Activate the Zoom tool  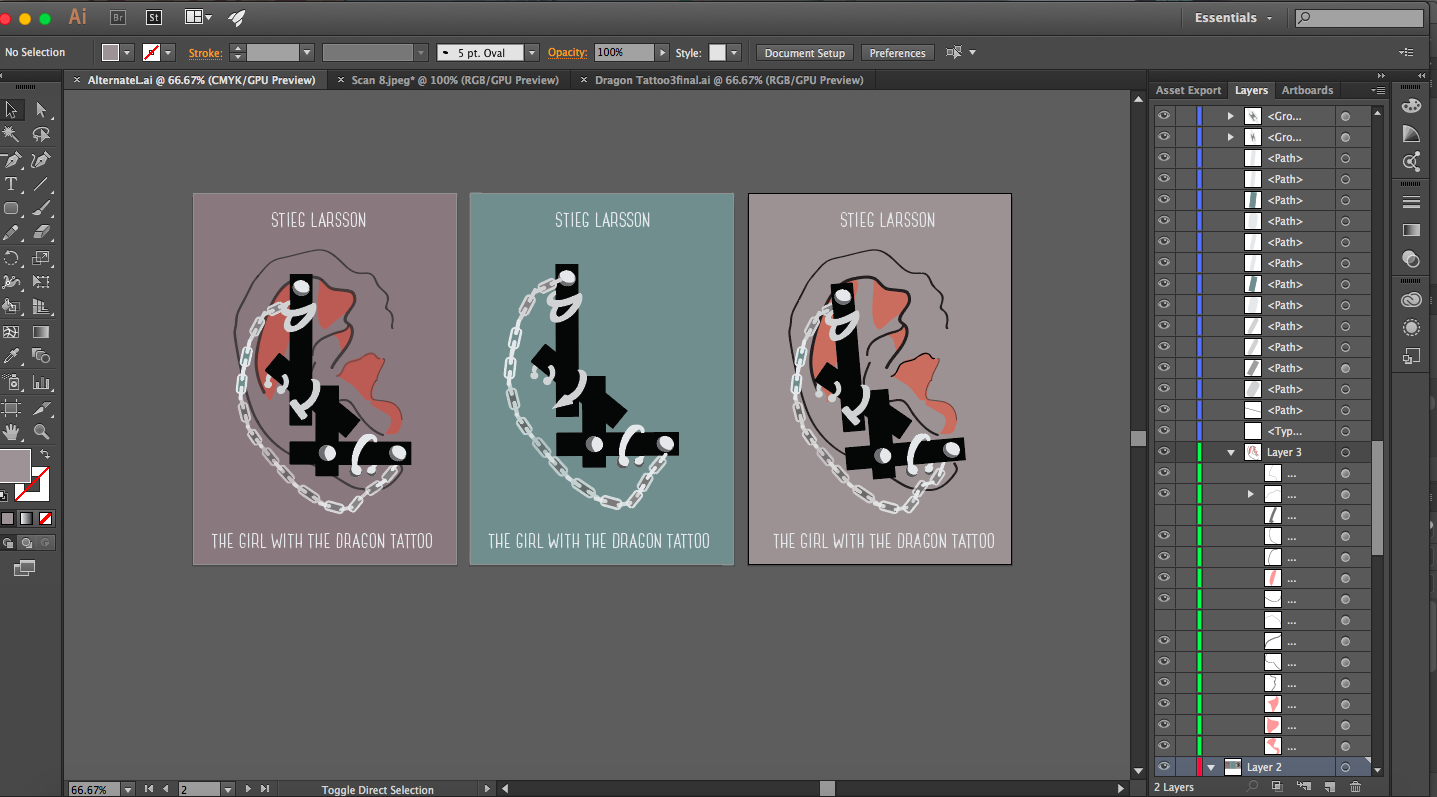point(41,432)
